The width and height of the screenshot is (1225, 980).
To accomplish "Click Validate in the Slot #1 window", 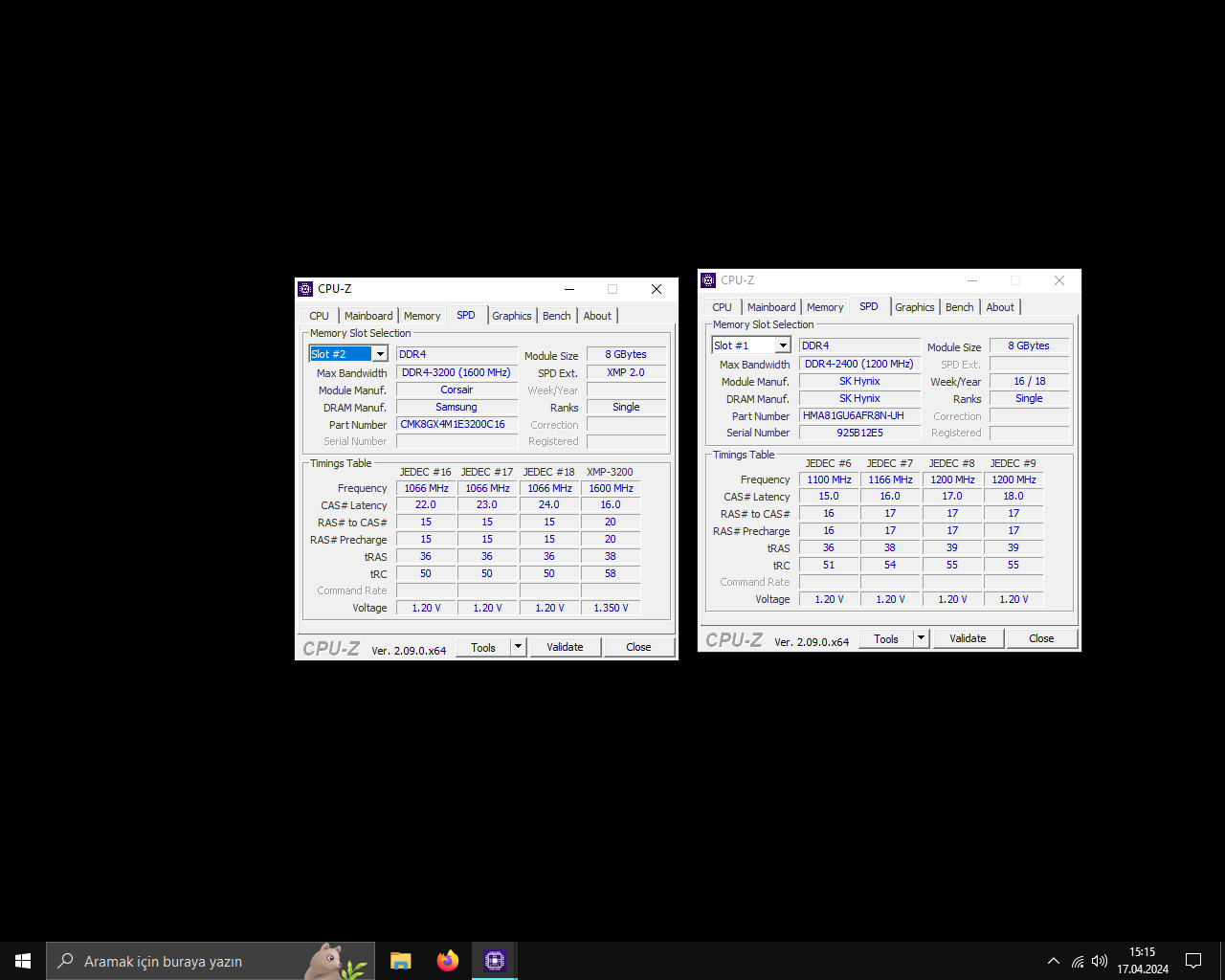I will (968, 638).
